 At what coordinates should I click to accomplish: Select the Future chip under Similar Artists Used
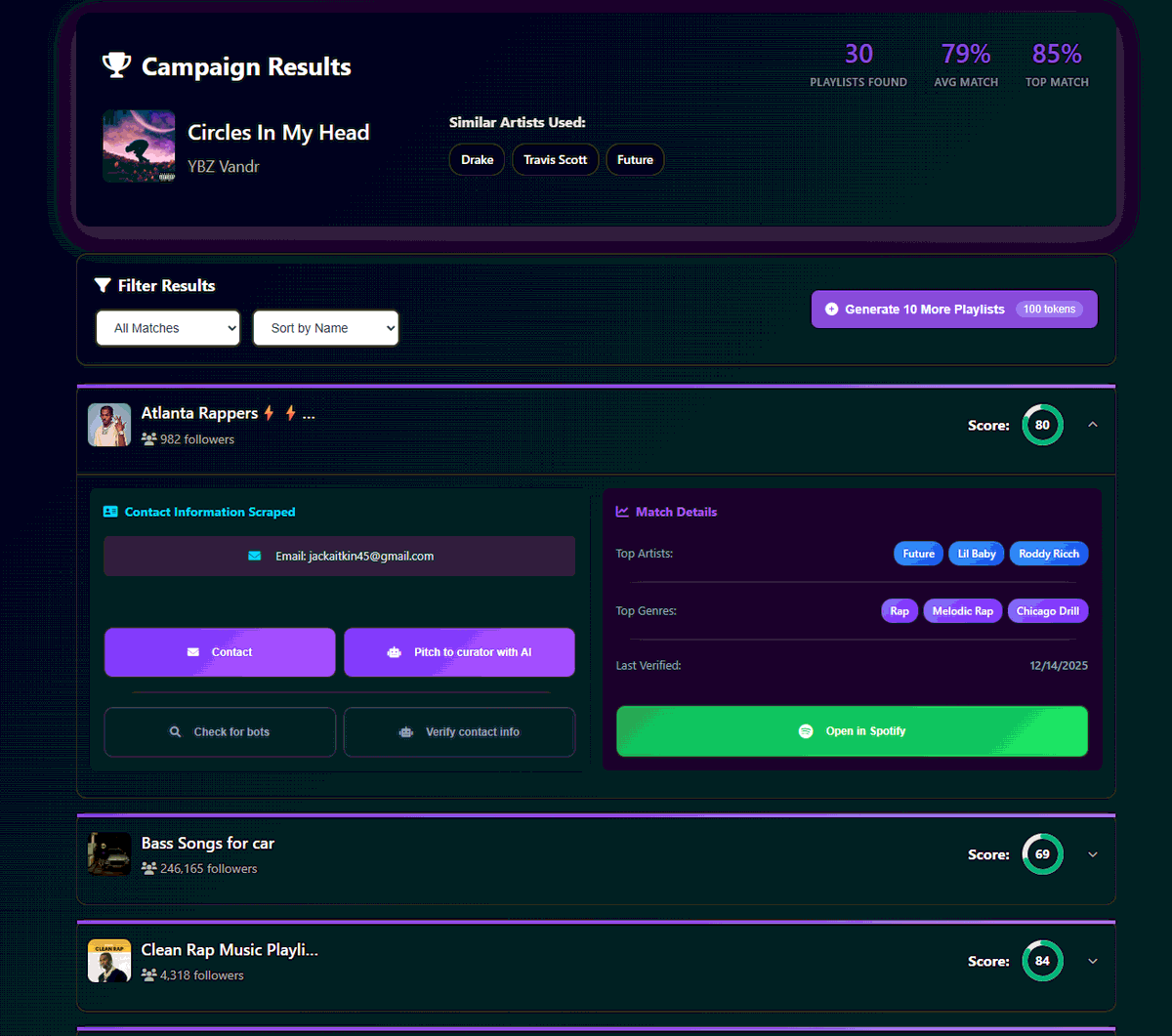[x=635, y=159]
